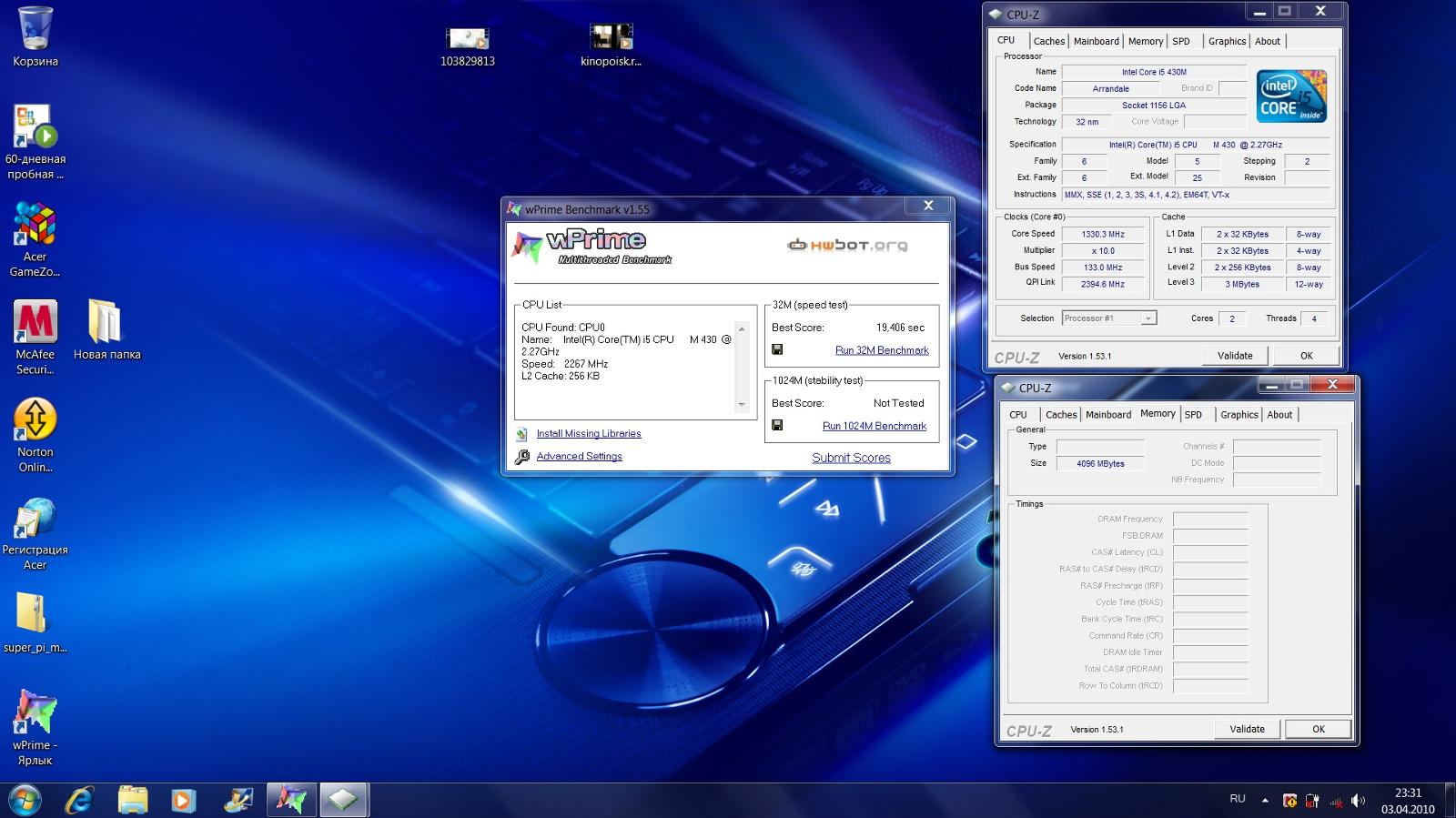Select SPD tab in top CPU-Z window
1456x818 pixels.
[1181, 41]
